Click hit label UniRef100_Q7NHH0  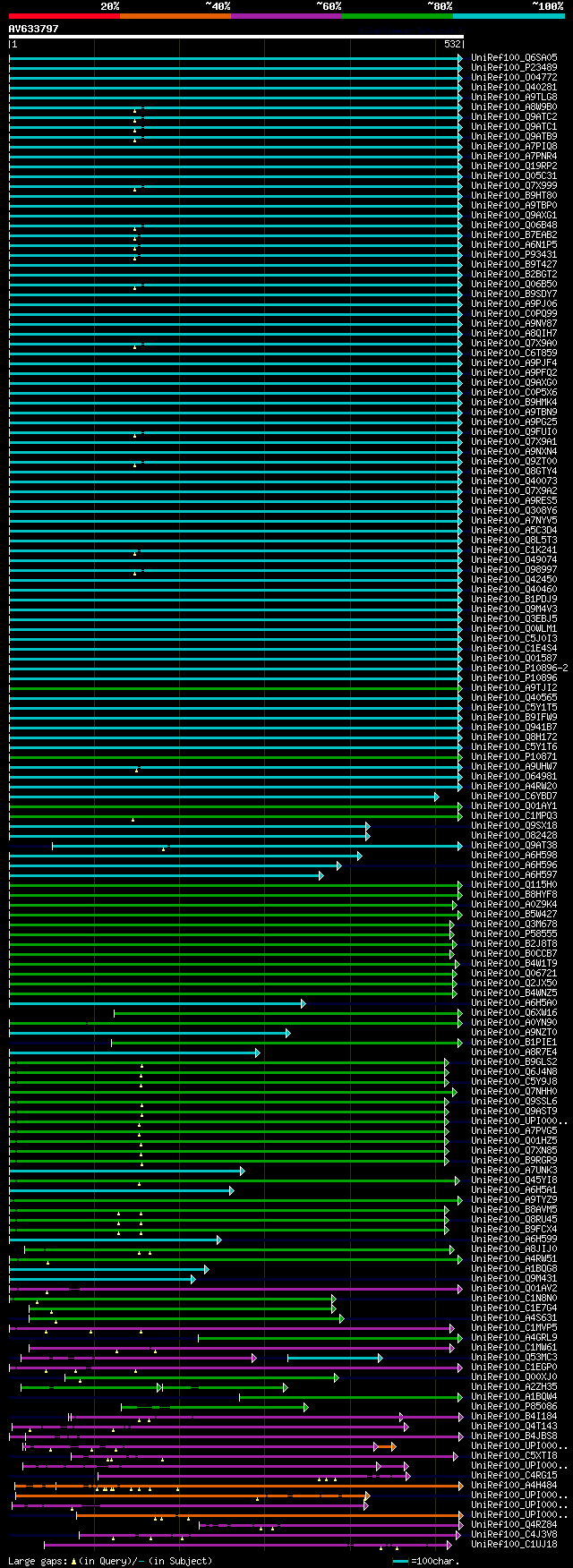point(514,1091)
